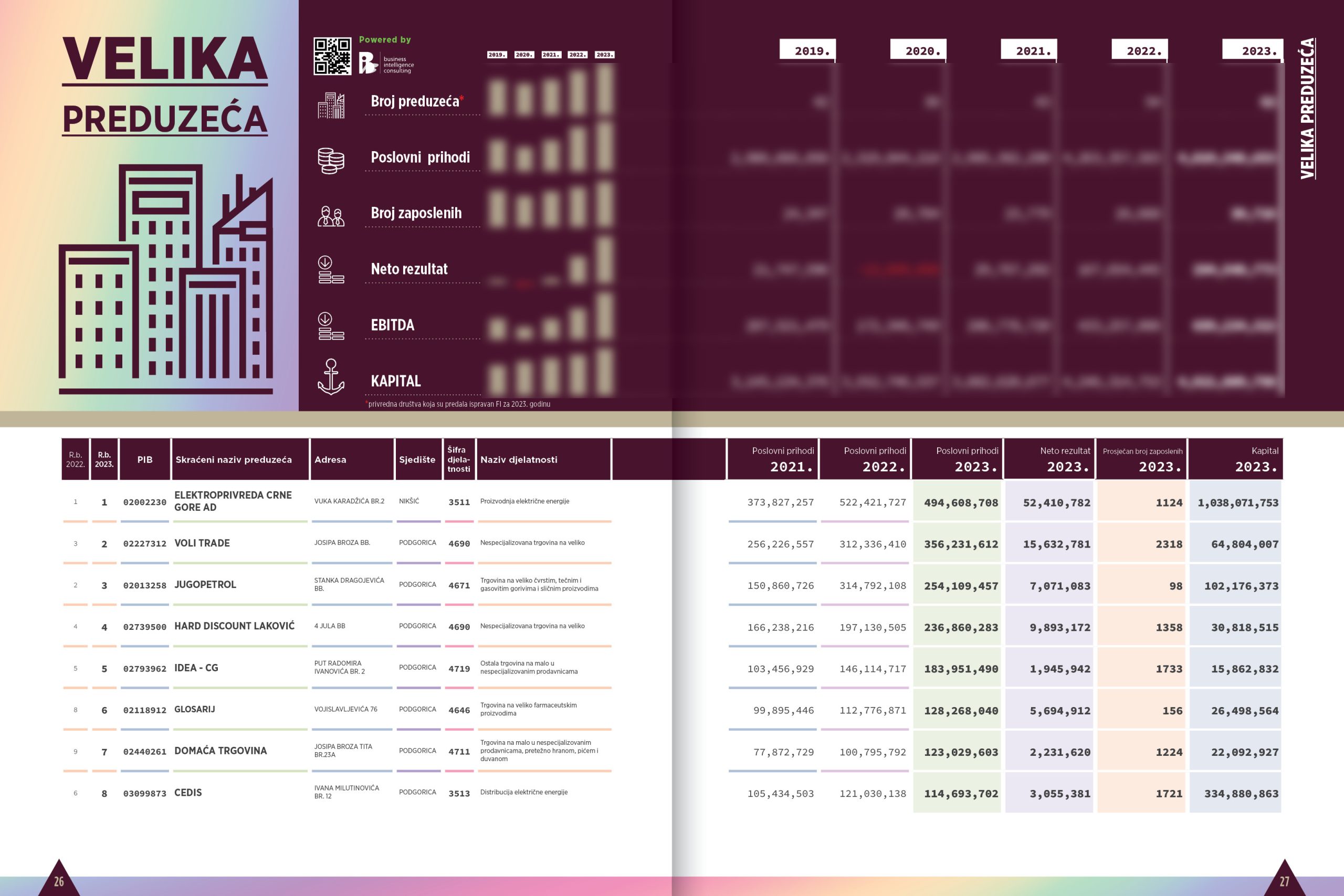1344x896 pixels.
Task: Click the Naziv djelatnosti column header
Action: 543,459
